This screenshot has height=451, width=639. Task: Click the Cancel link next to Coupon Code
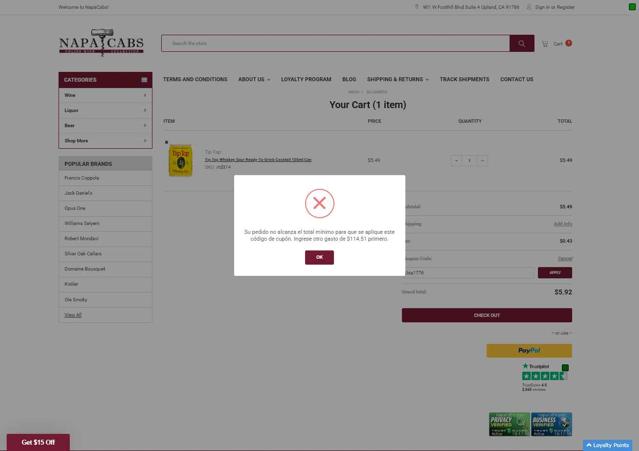click(x=565, y=259)
